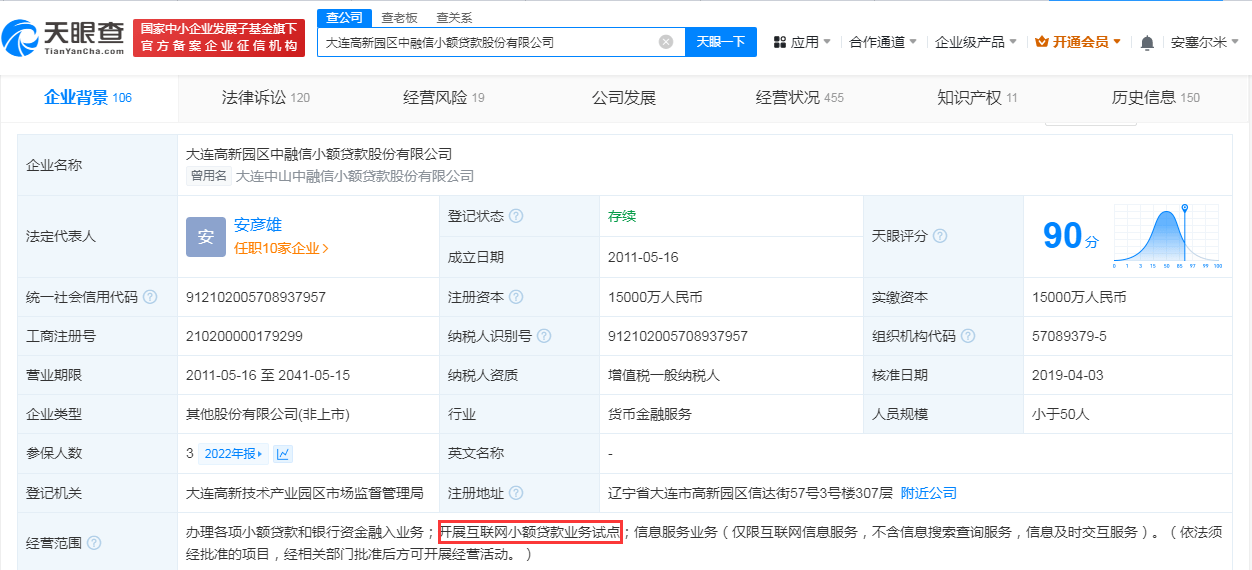Click registration authority 大连高新技术产业园区市场监督管理局
Screen dimensions: 1252x570
(305, 493)
